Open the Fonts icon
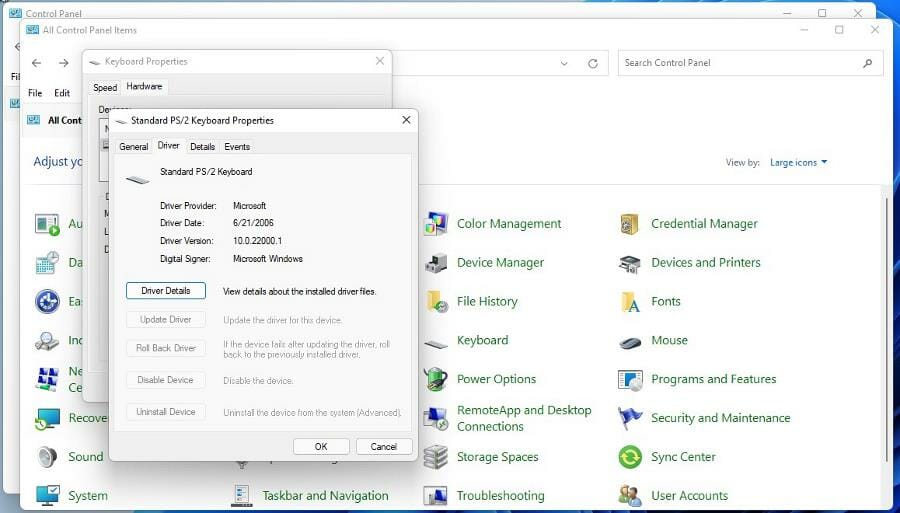This screenshot has height=513, width=900. [630, 302]
